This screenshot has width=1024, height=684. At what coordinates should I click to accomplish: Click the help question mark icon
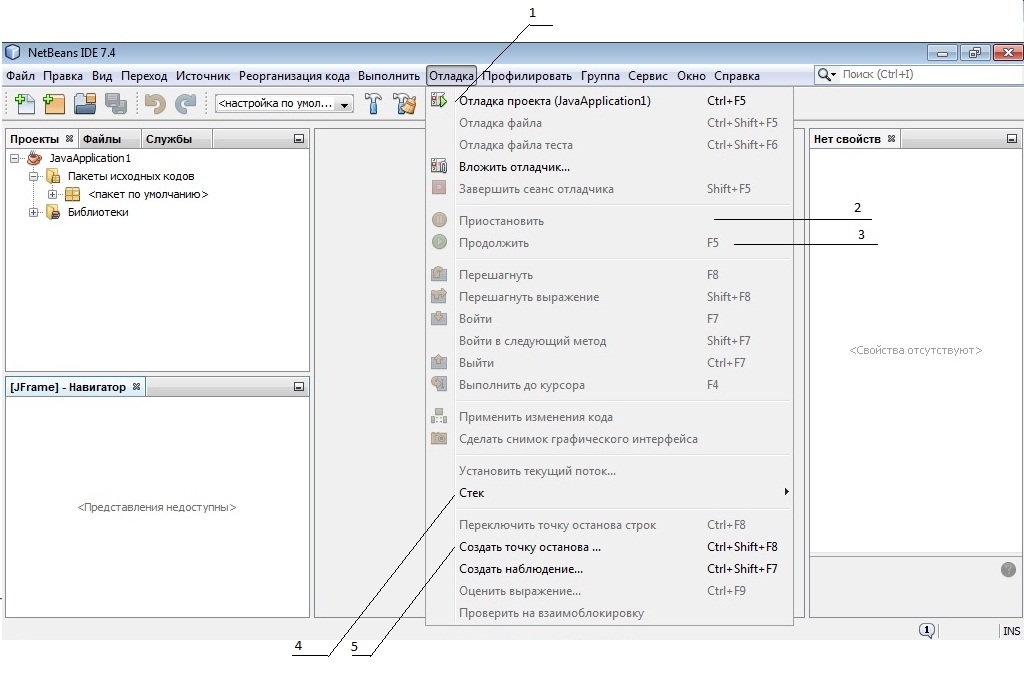[x=1008, y=569]
